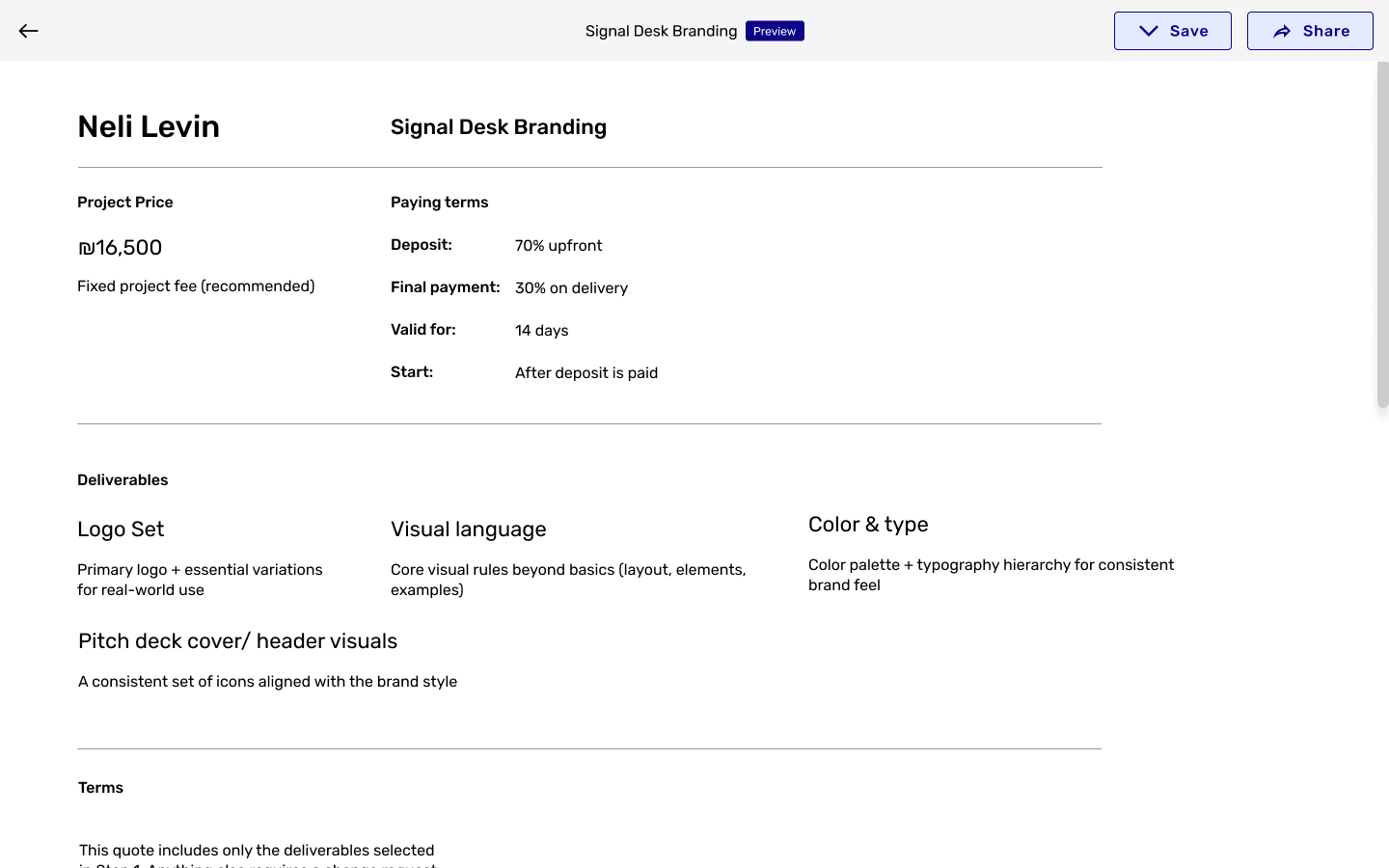Viewport: 1389px width, 868px height.
Task: Click the Preview badge
Action: [x=775, y=31]
